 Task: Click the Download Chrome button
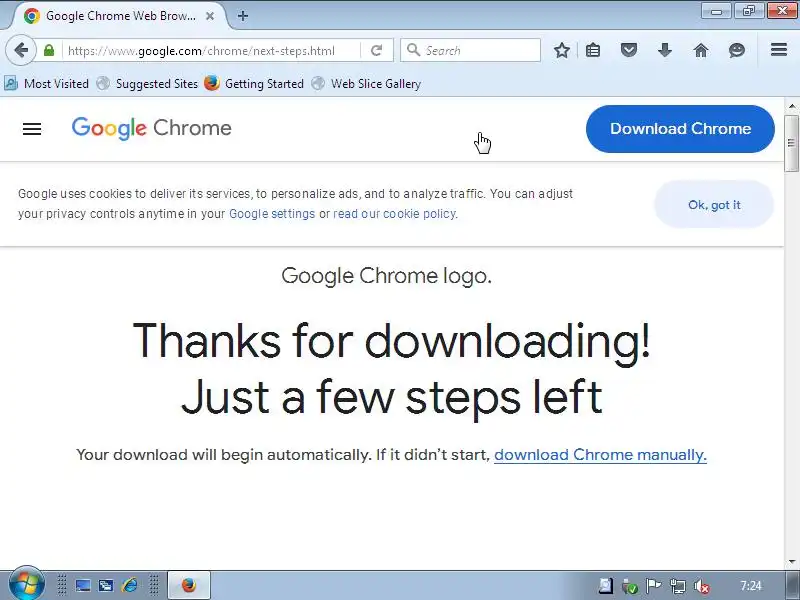[x=680, y=129]
